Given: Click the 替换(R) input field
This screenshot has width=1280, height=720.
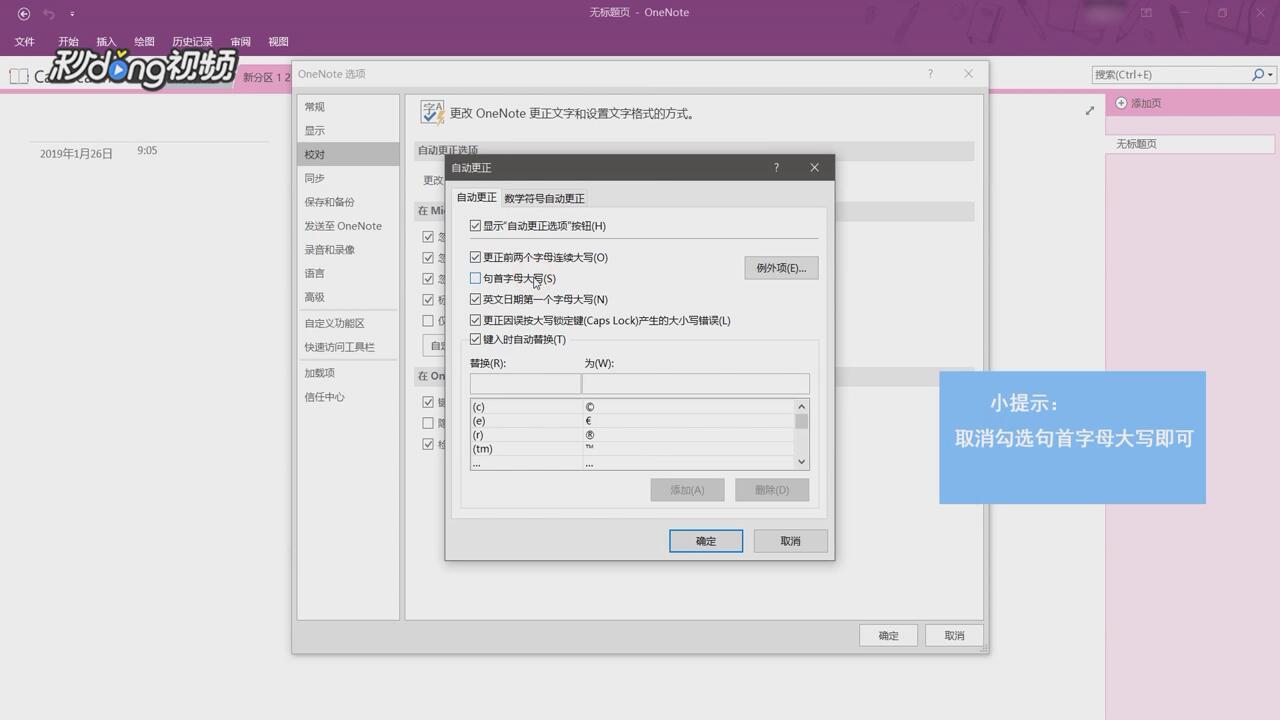Looking at the screenshot, I should tap(525, 383).
